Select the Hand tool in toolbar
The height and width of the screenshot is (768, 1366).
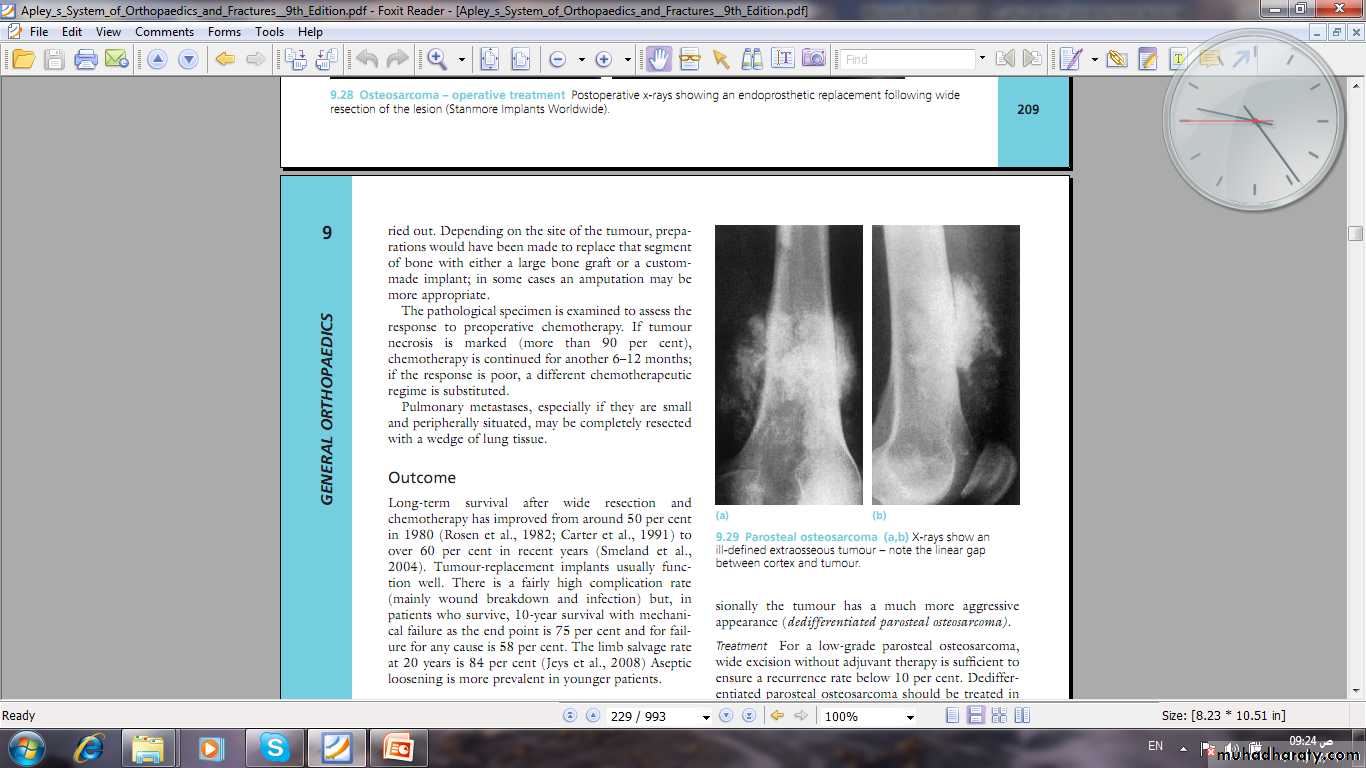coord(658,59)
